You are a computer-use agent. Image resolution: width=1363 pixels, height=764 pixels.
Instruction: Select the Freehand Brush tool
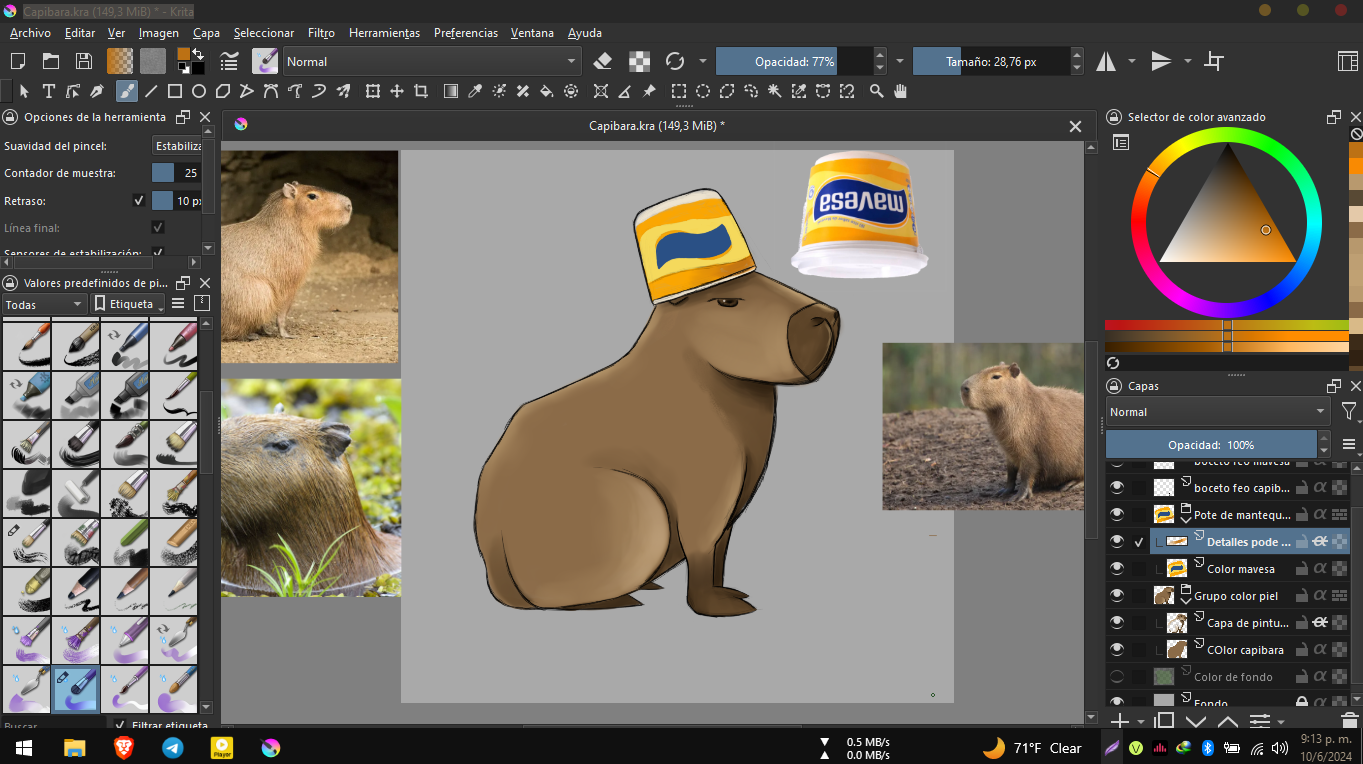tap(127, 91)
